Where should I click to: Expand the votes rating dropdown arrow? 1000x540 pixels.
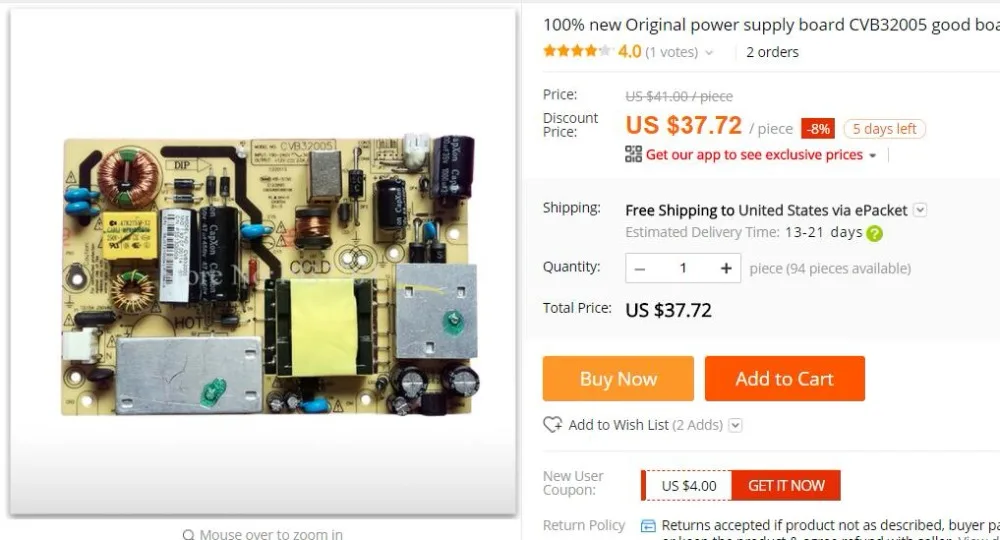click(710, 53)
